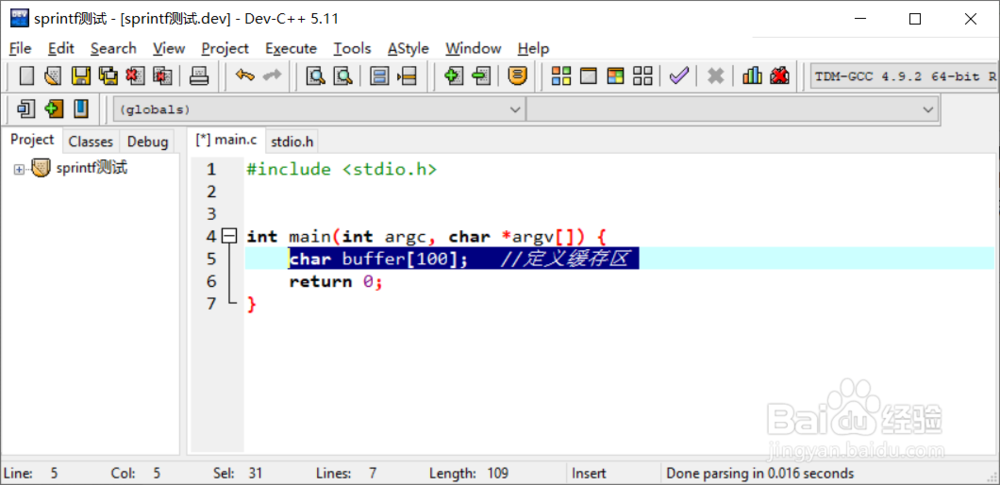The height and width of the screenshot is (485, 1000).
Task: Open the View menu
Action: point(169,48)
